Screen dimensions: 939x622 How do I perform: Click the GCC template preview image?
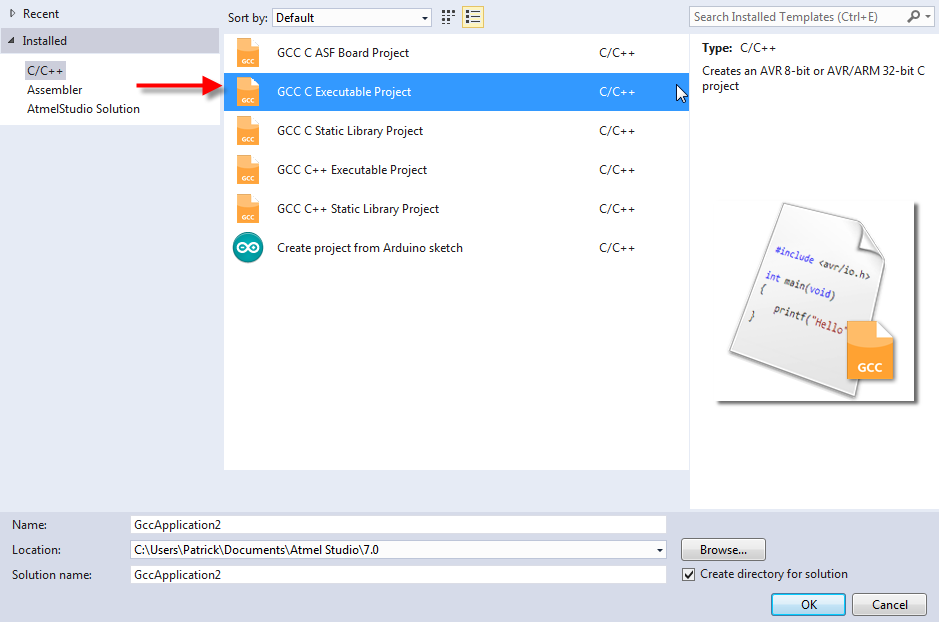click(817, 302)
